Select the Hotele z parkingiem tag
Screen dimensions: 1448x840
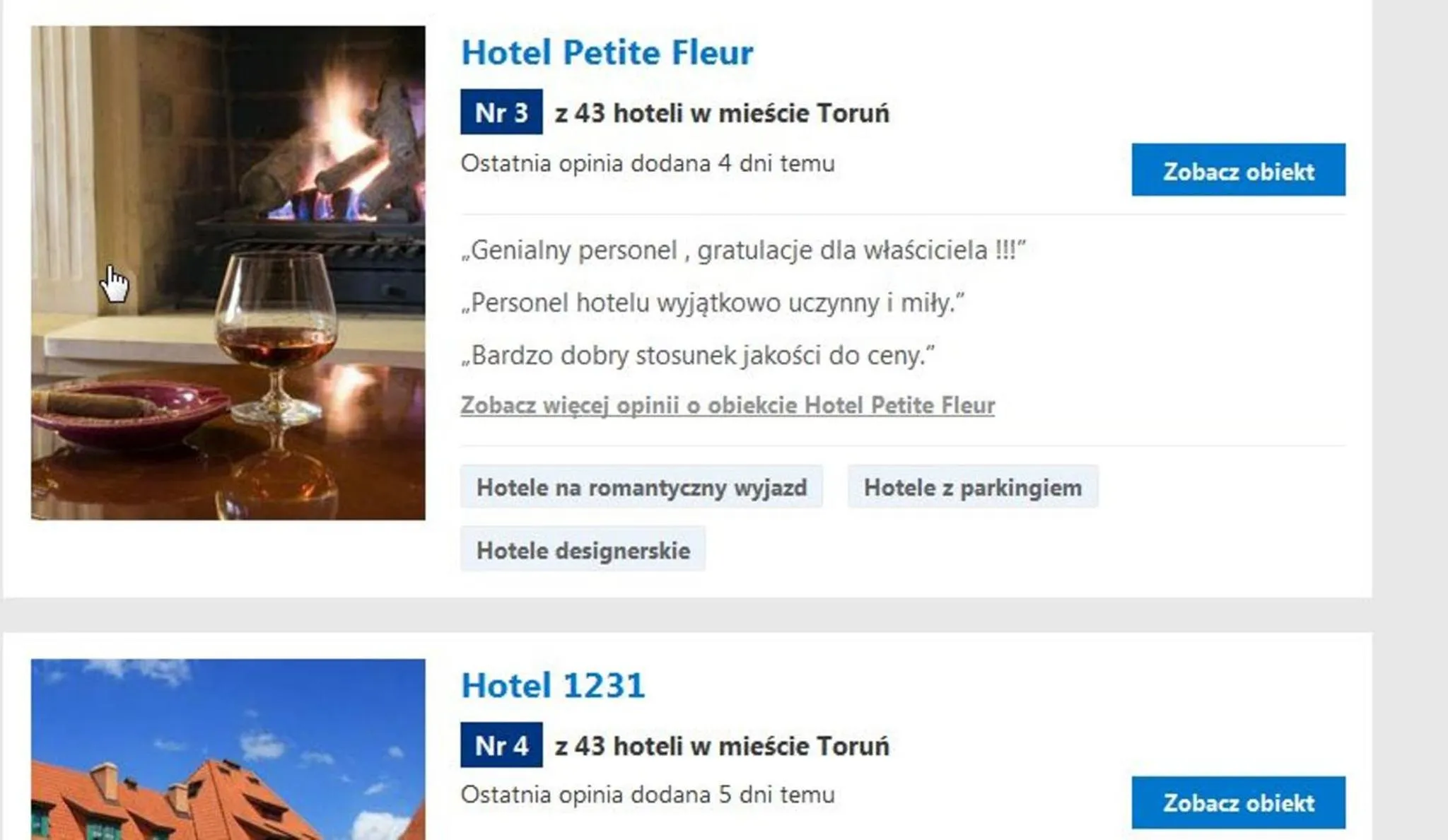[972, 486]
